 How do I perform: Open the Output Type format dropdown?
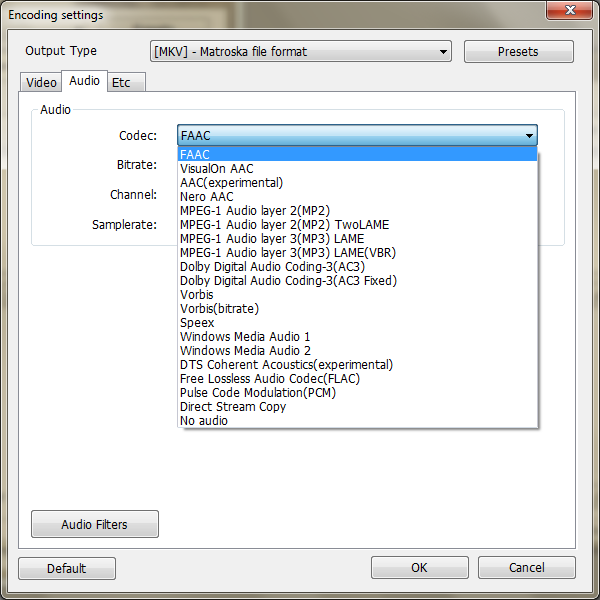(x=301, y=51)
